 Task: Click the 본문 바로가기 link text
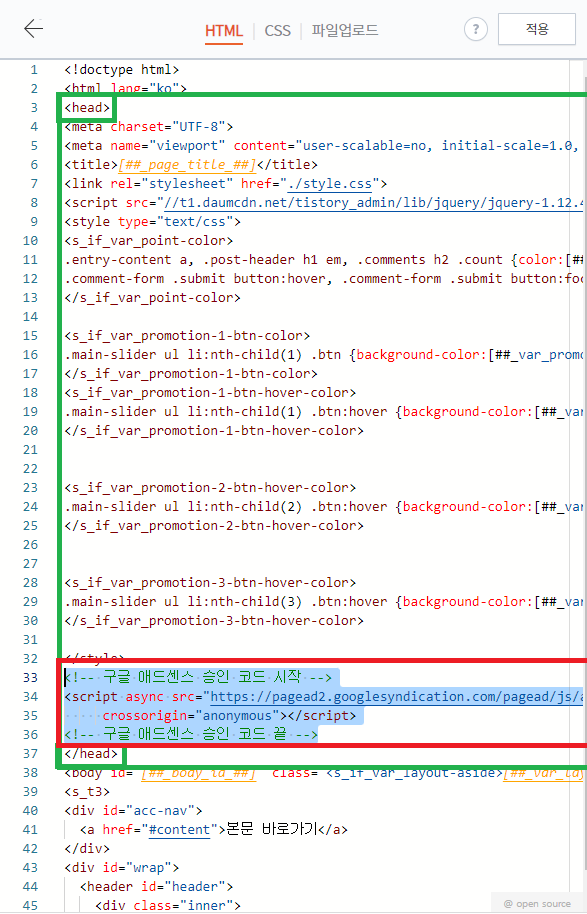(272, 829)
